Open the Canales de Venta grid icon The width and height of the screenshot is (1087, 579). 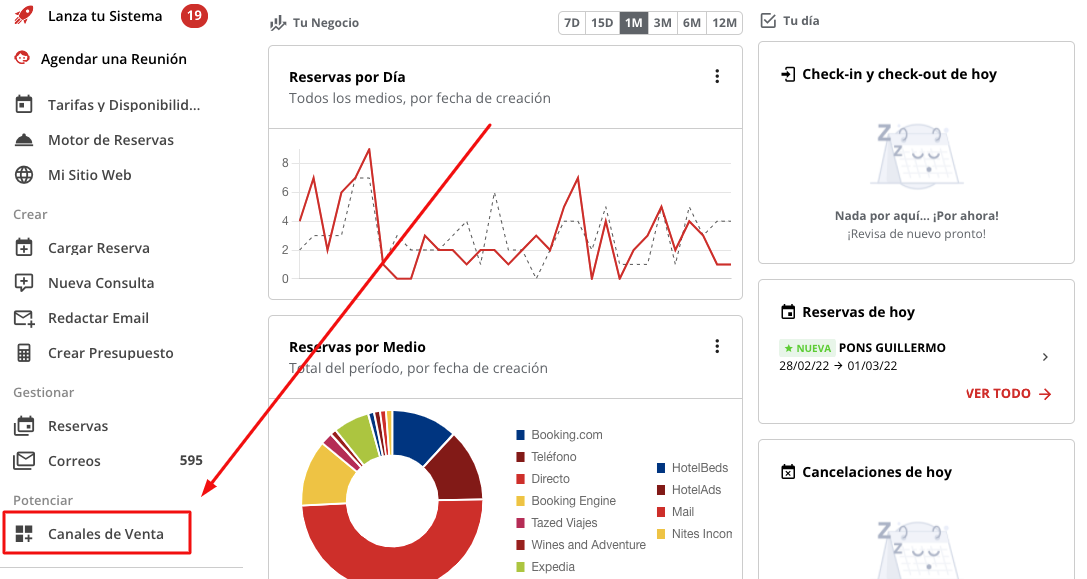coord(24,534)
